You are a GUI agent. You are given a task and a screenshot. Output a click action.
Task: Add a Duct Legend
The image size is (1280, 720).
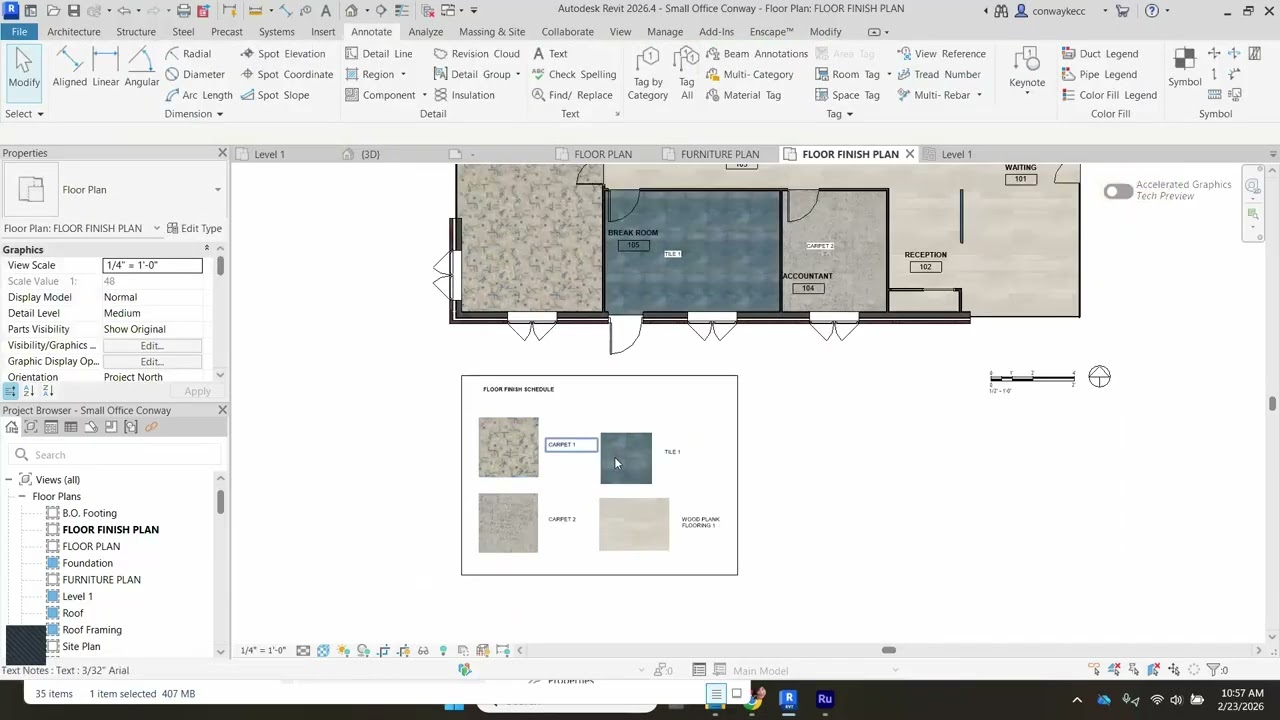pos(1099,54)
